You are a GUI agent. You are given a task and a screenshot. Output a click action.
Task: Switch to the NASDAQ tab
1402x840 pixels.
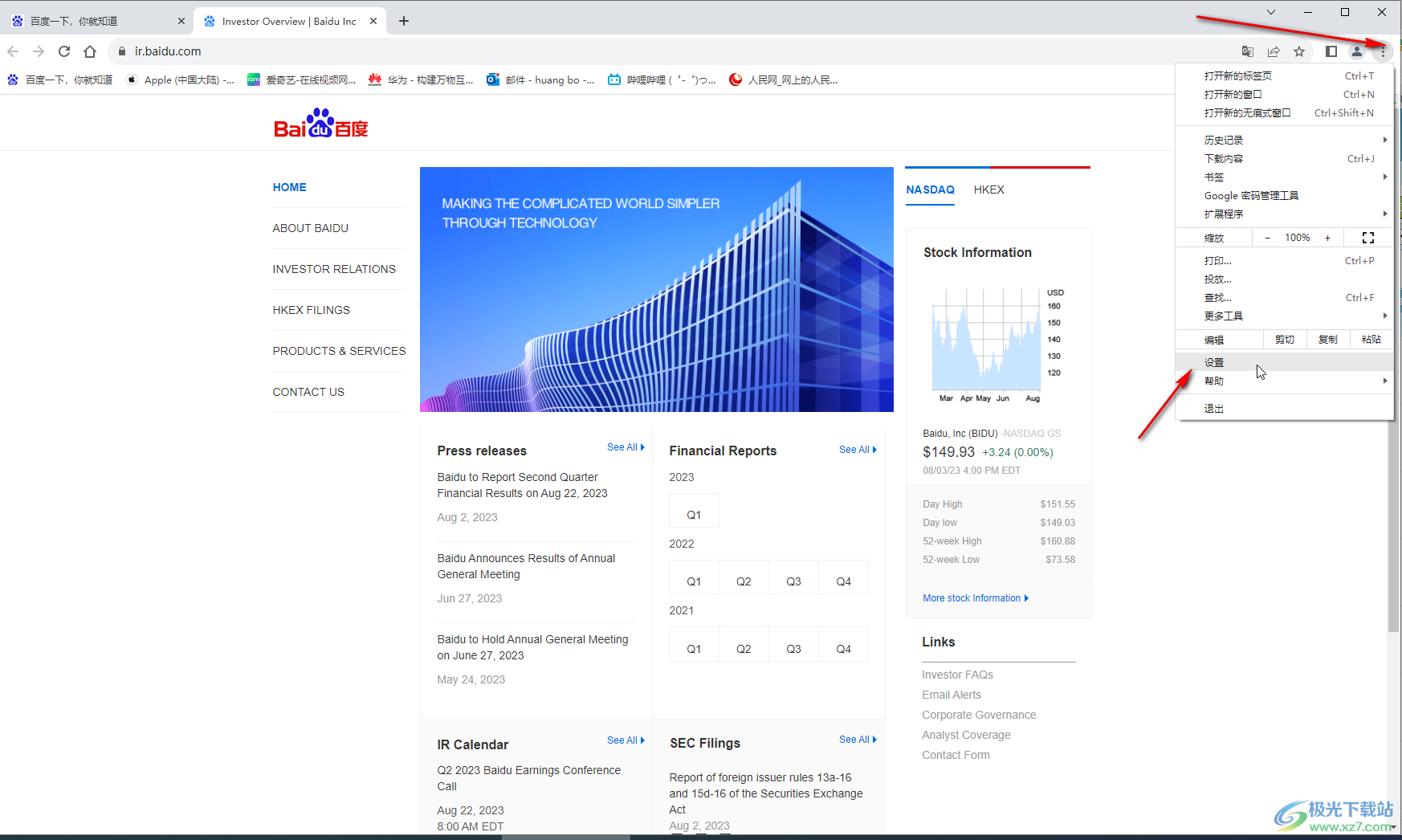pyautogui.click(x=930, y=190)
